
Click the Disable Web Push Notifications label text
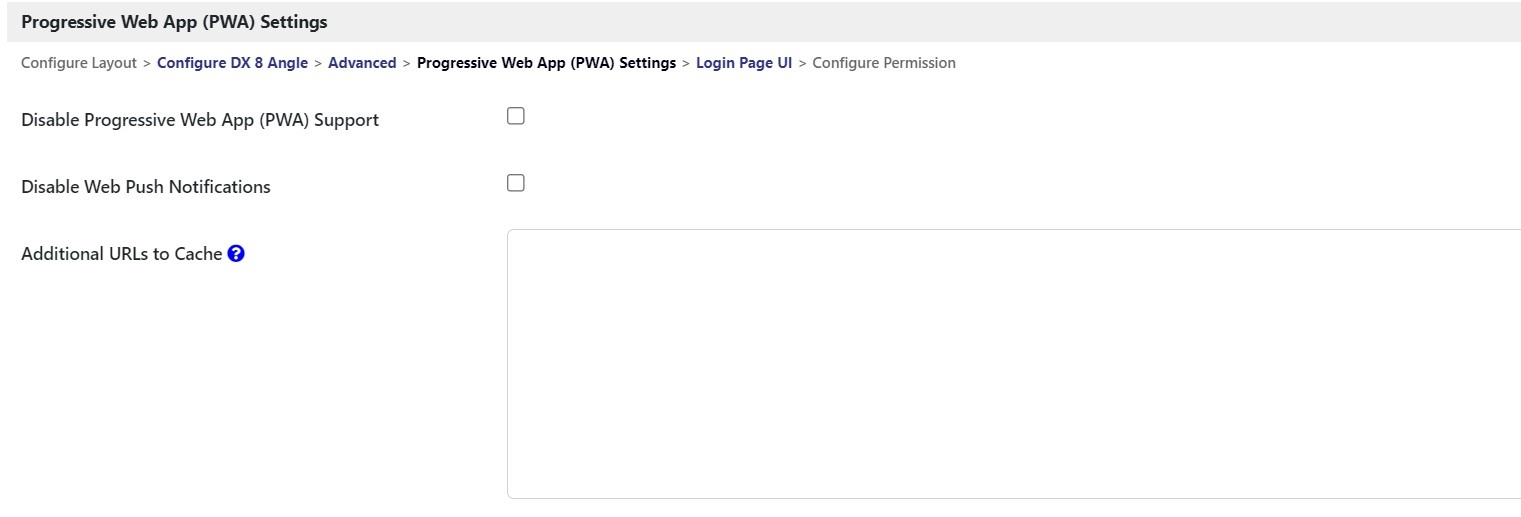(146, 187)
